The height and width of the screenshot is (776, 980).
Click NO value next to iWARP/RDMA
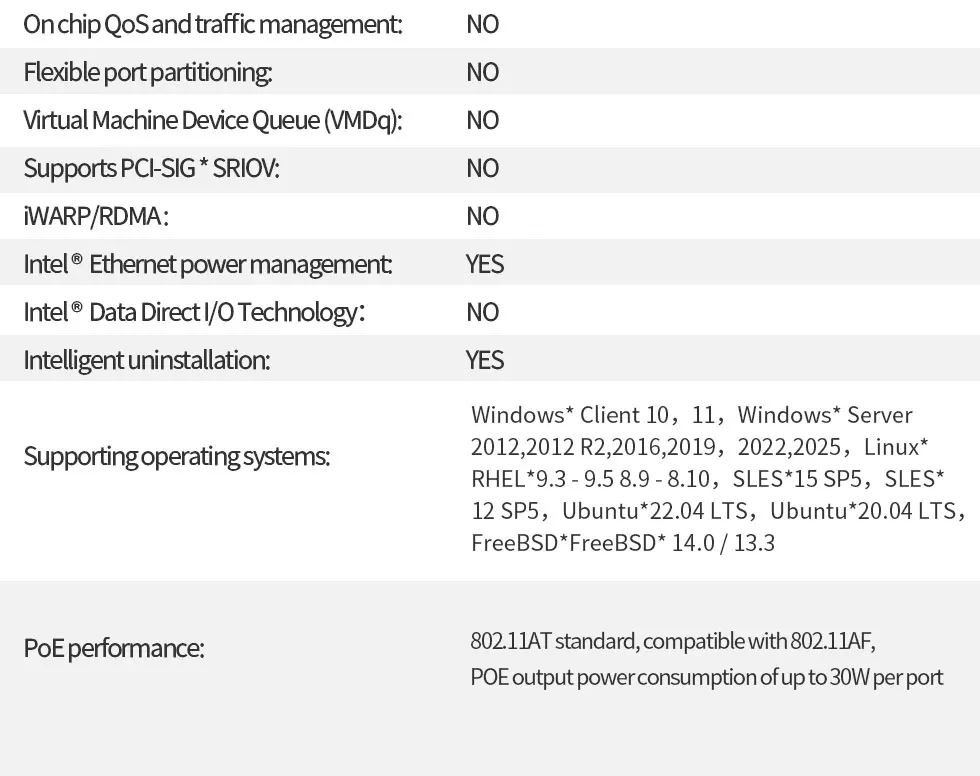[x=483, y=216]
